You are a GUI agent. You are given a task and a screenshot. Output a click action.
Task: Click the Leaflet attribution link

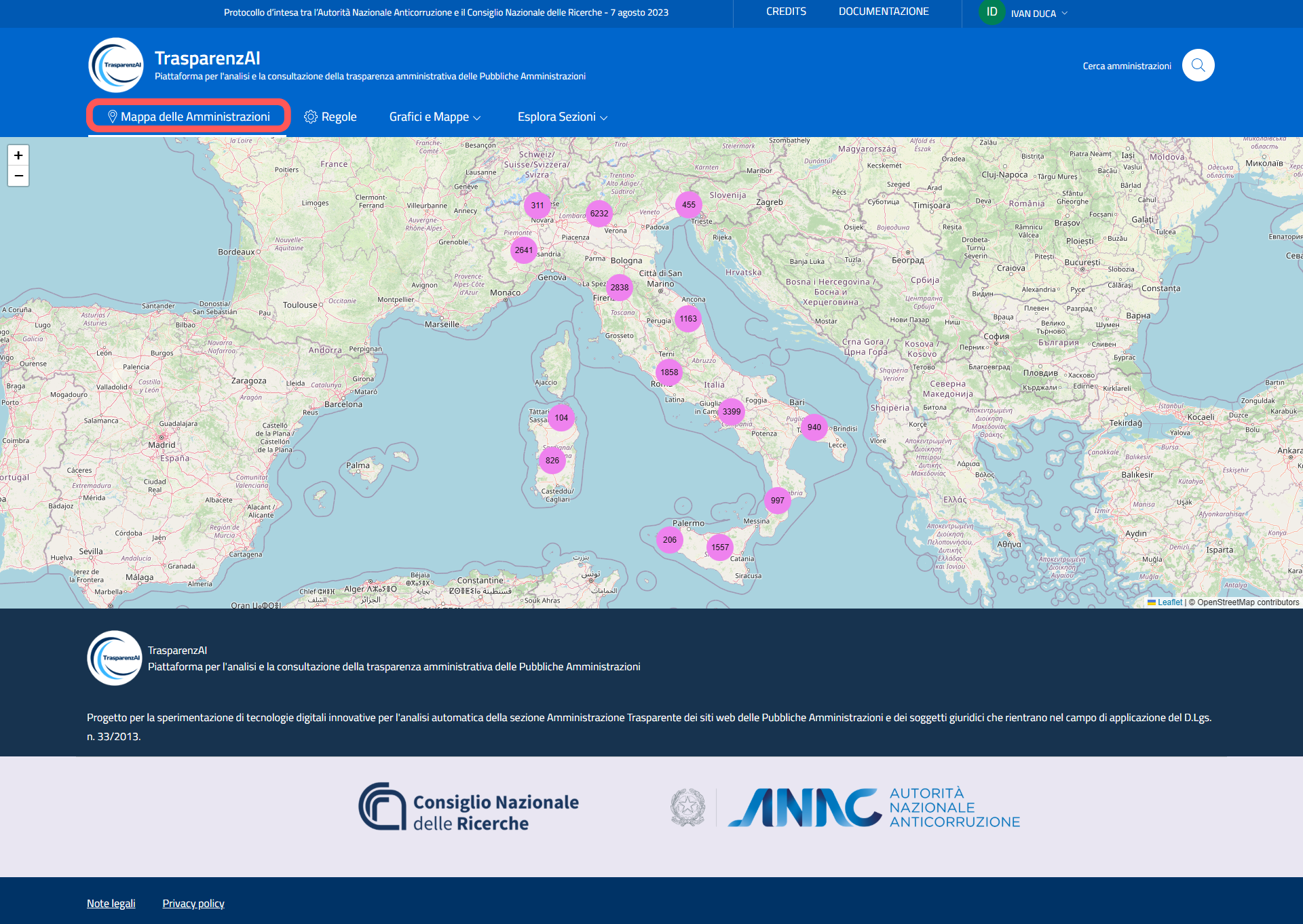[x=1169, y=602]
